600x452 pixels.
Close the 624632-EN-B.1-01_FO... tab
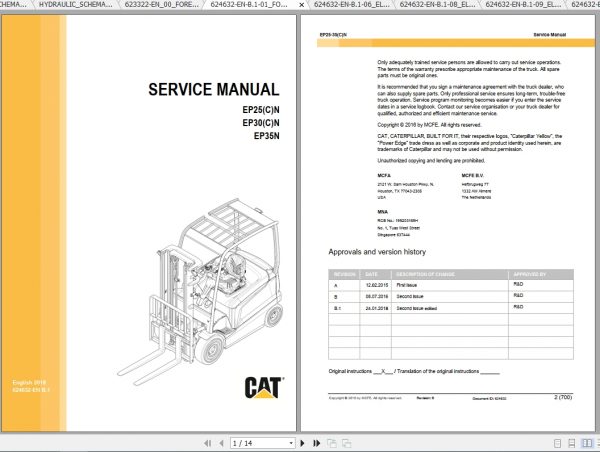tap(302, 5)
